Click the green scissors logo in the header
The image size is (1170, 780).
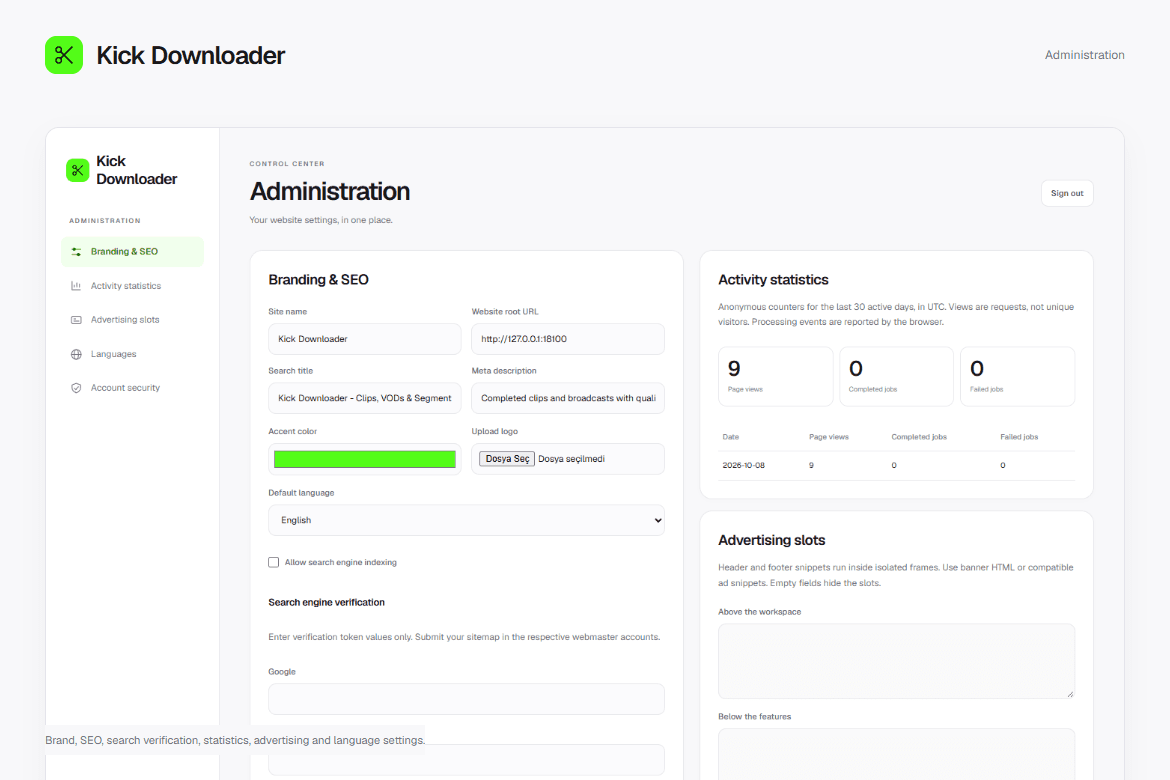64,55
